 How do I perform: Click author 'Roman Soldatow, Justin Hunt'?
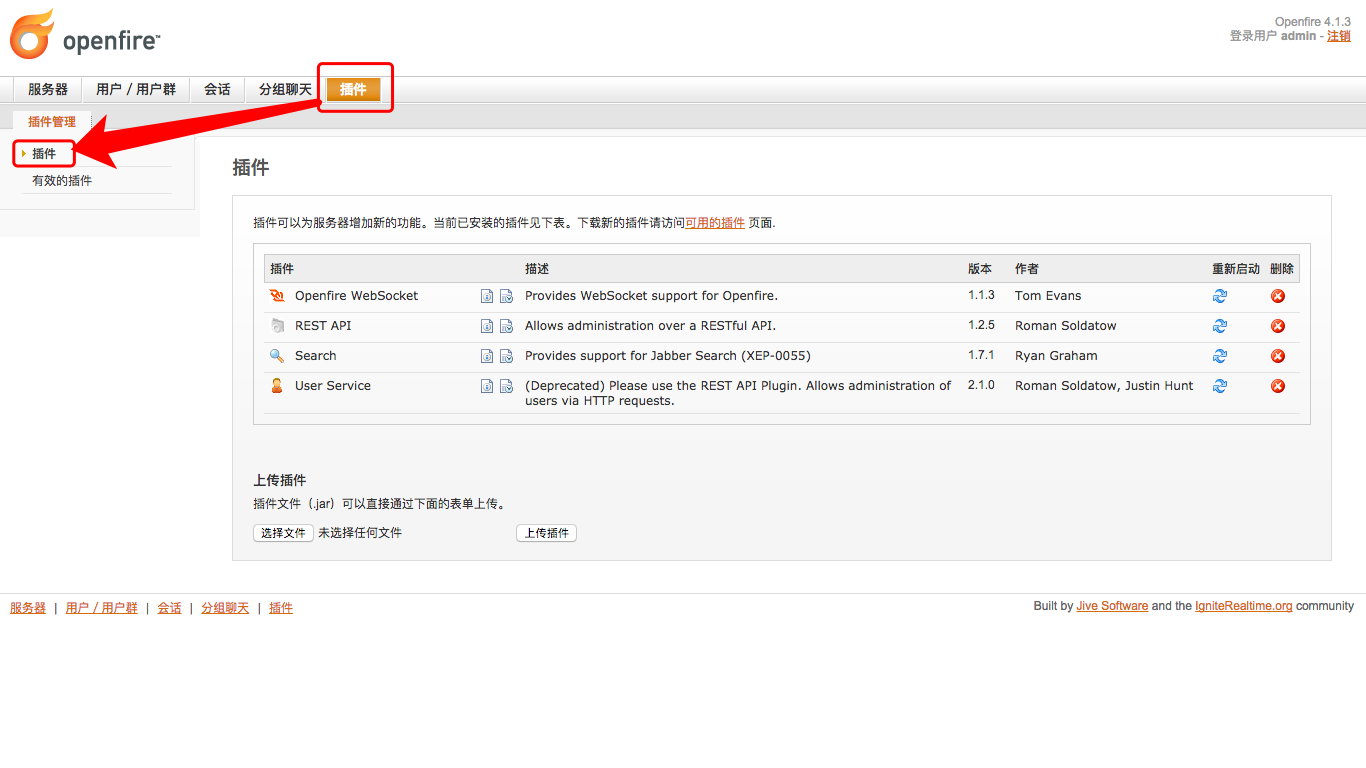(x=1104, y=386)
